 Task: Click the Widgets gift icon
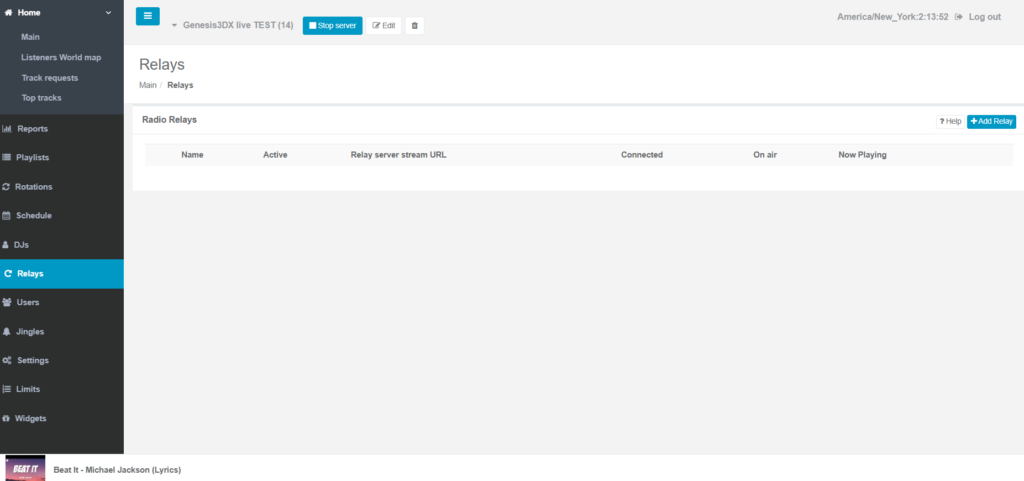(7, 419)
